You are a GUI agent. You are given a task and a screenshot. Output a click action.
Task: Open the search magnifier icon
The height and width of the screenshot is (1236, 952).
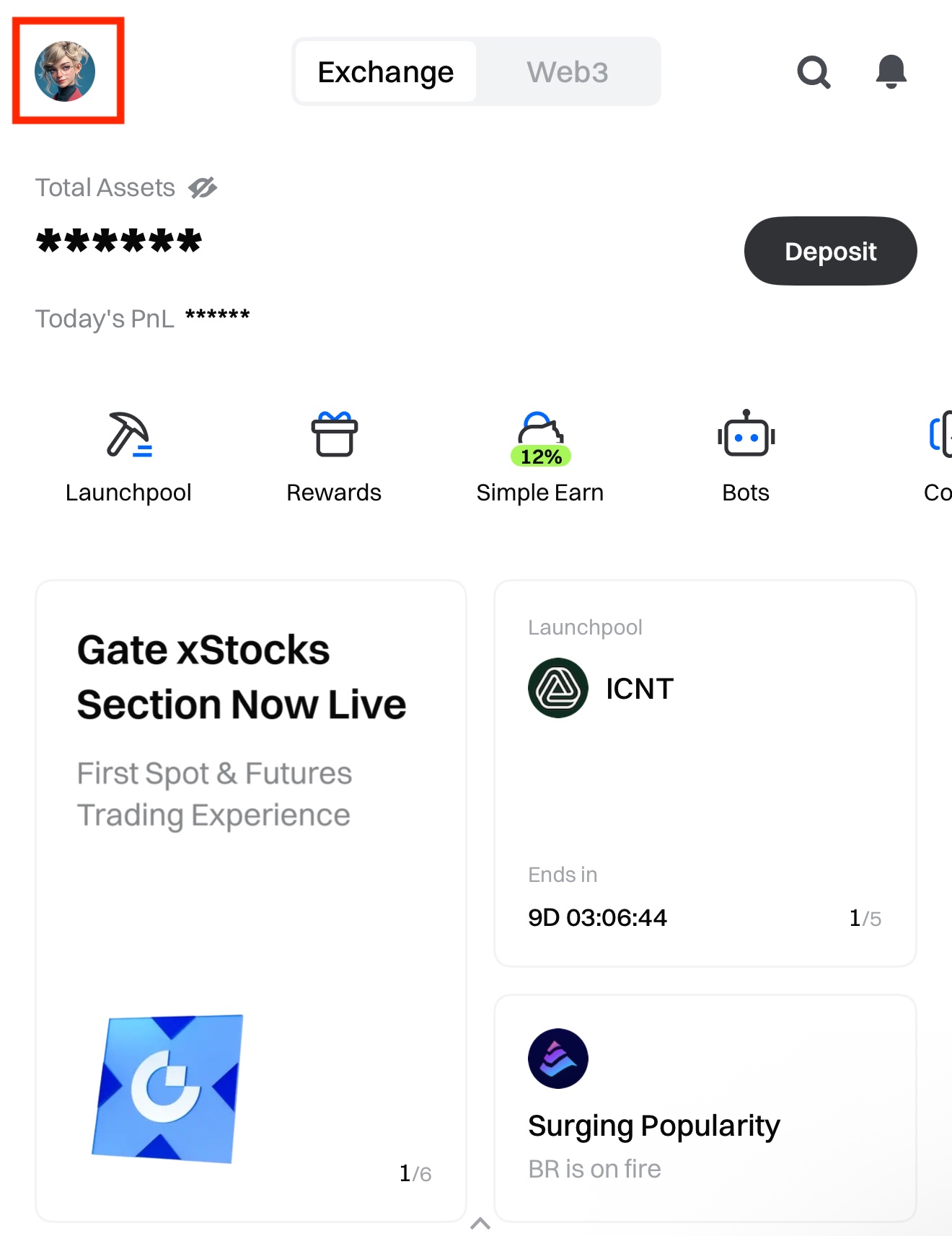click(814, 72)
